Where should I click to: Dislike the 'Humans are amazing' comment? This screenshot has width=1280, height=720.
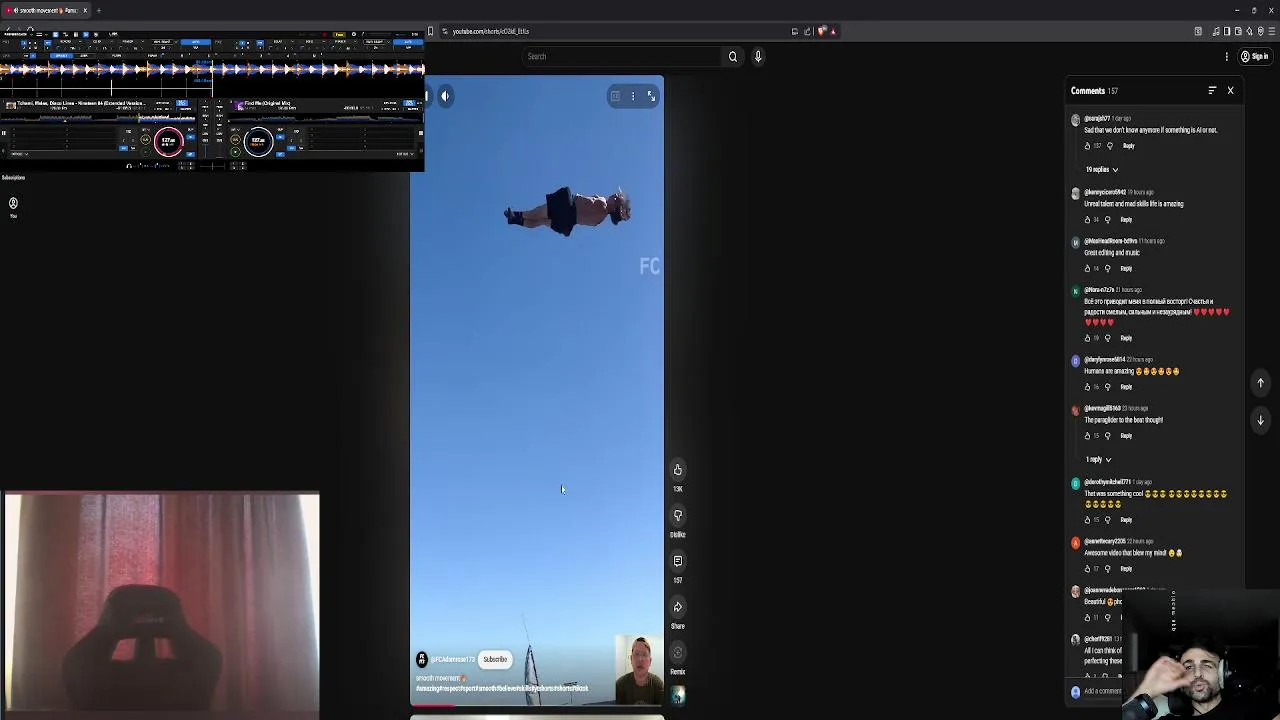1108,387
